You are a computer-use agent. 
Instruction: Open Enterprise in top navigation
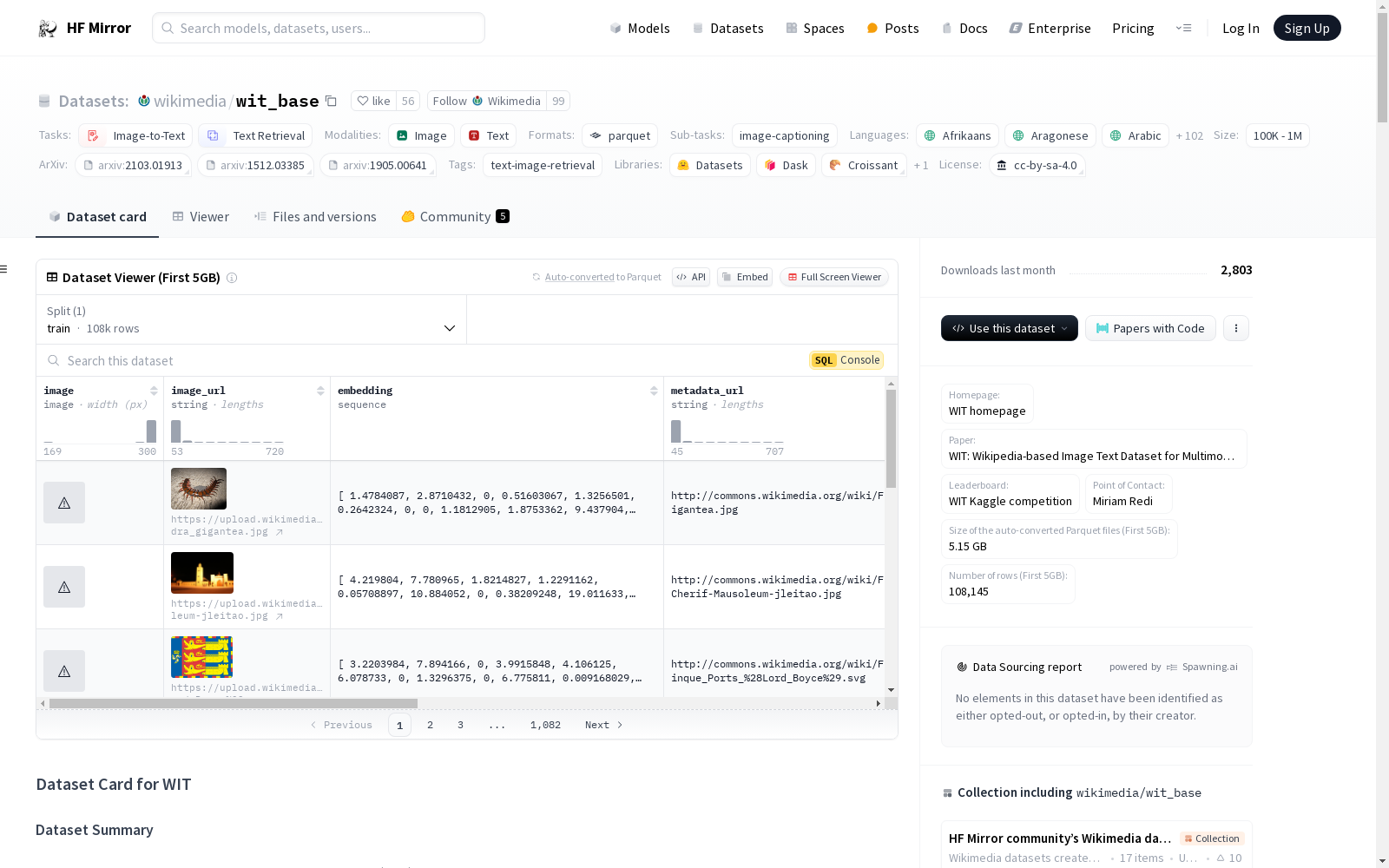coord(1050,29)
